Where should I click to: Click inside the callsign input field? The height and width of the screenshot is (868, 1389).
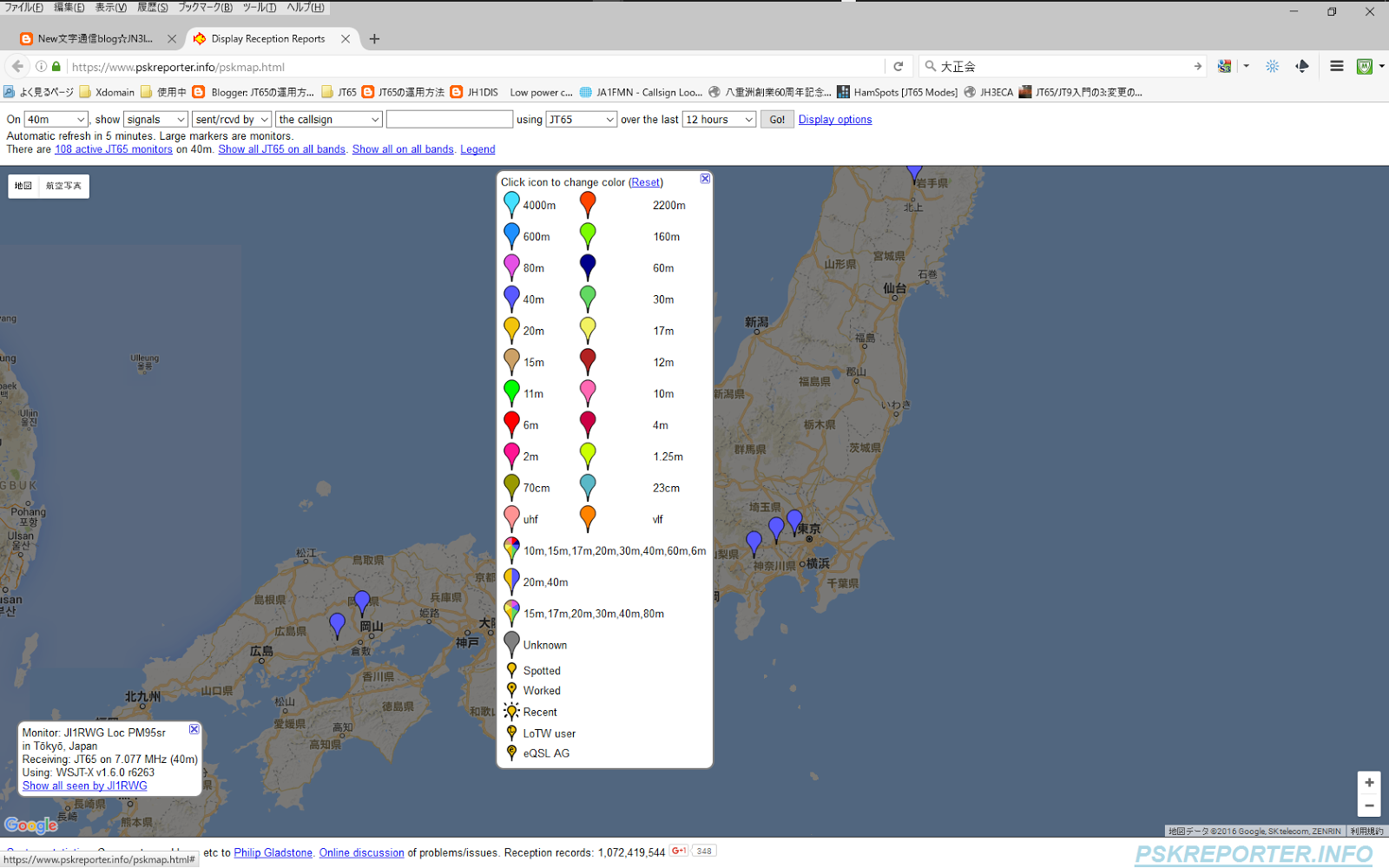coord(449,119)
